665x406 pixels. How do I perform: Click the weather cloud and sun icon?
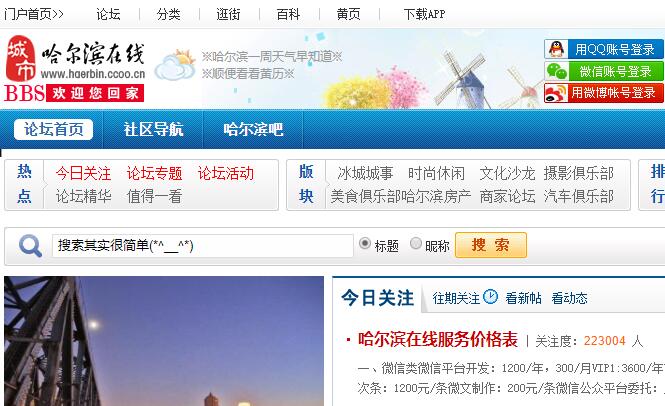pos(175,65)
